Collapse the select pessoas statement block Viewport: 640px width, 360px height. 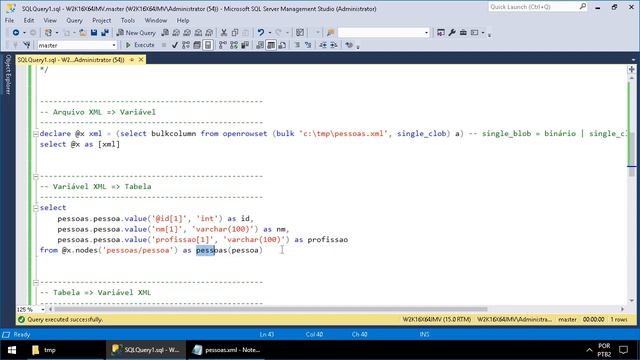click(x=36, y=208)
